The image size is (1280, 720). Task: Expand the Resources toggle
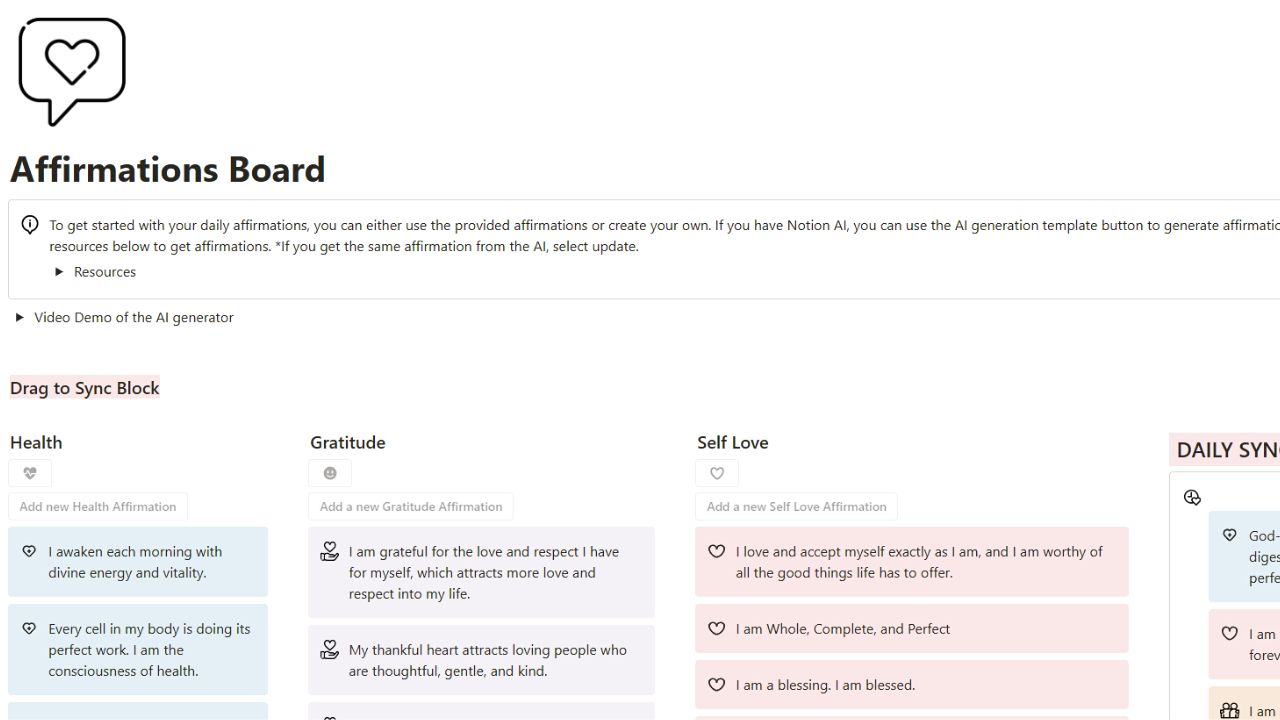[x=60, y=272]
